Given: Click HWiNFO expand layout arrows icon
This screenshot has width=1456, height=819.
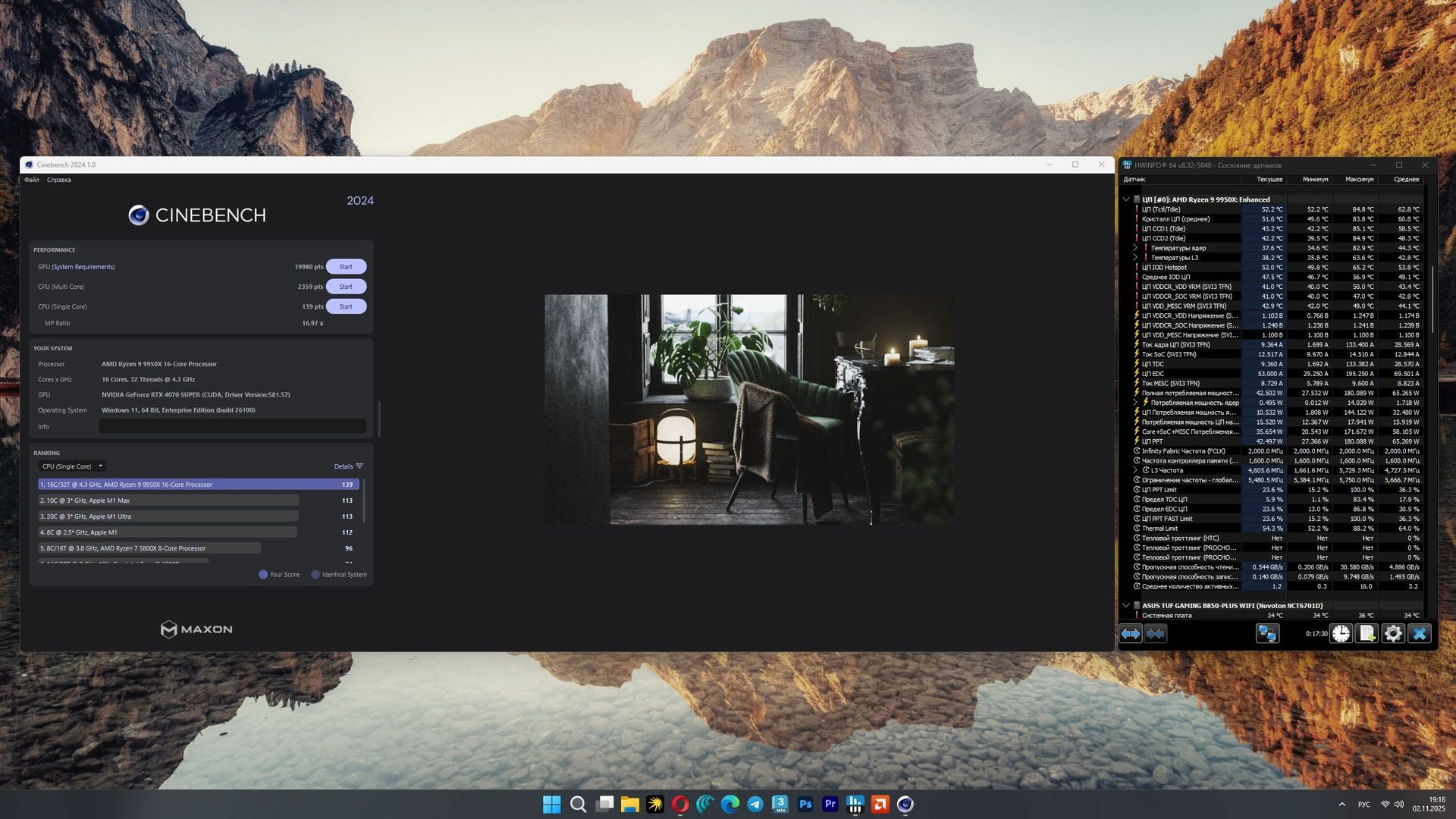Looking at the screenshot, I should 1131,633.
